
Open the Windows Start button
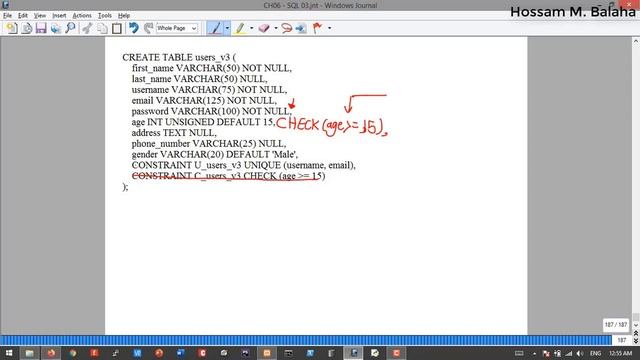9,353
